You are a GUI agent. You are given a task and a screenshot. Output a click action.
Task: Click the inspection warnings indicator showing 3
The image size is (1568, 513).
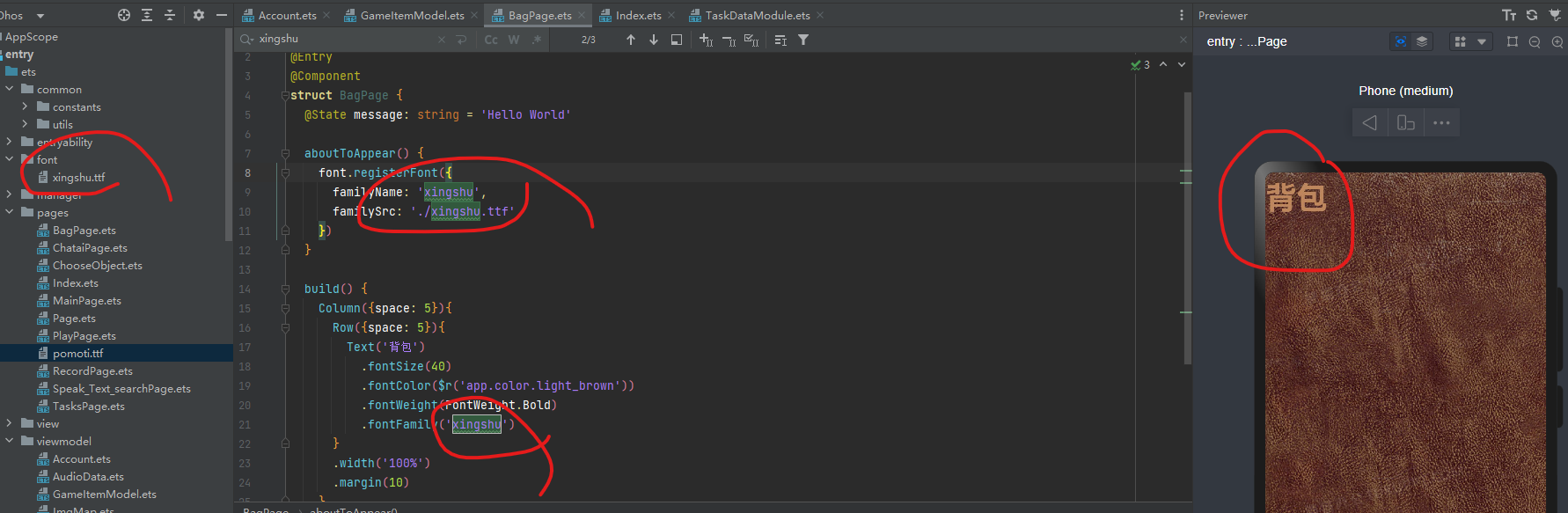[x=1140, y=64]
